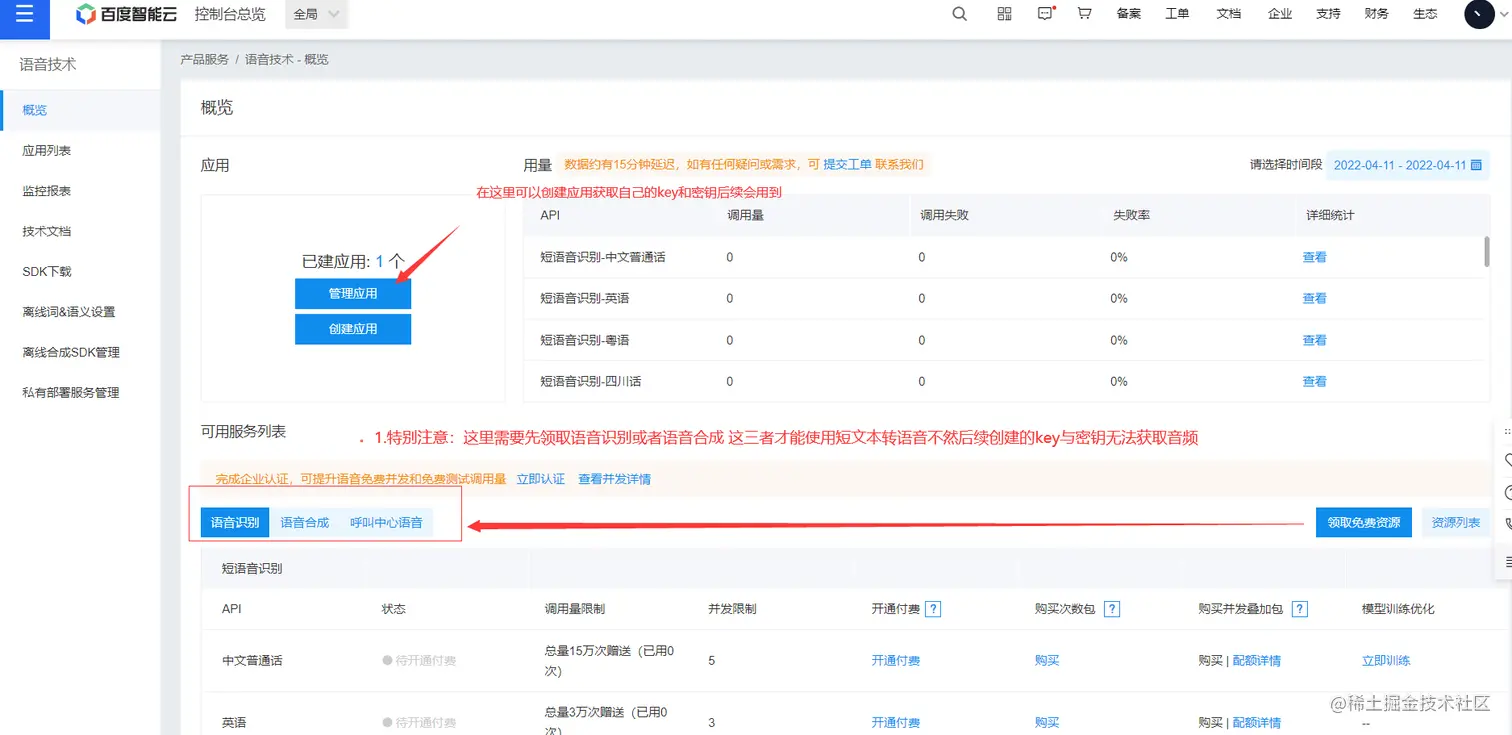This screenshot has height=735, width=1512.
Task: Click 开通付费 for 英语
Action: 896,722
